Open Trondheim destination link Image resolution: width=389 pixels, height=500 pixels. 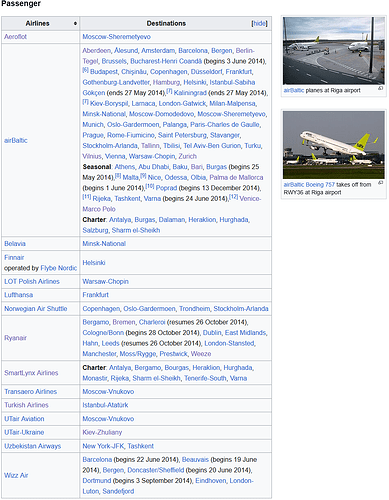point(195,309)
